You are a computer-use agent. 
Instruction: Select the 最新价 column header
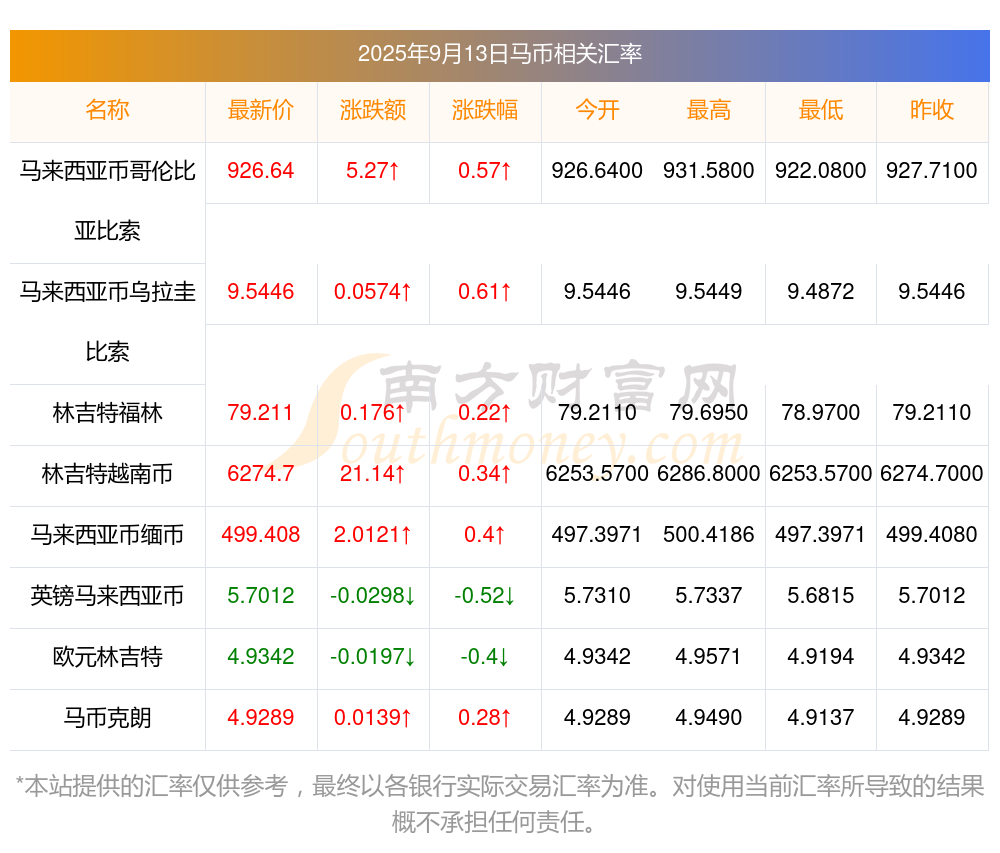[261, 110]
